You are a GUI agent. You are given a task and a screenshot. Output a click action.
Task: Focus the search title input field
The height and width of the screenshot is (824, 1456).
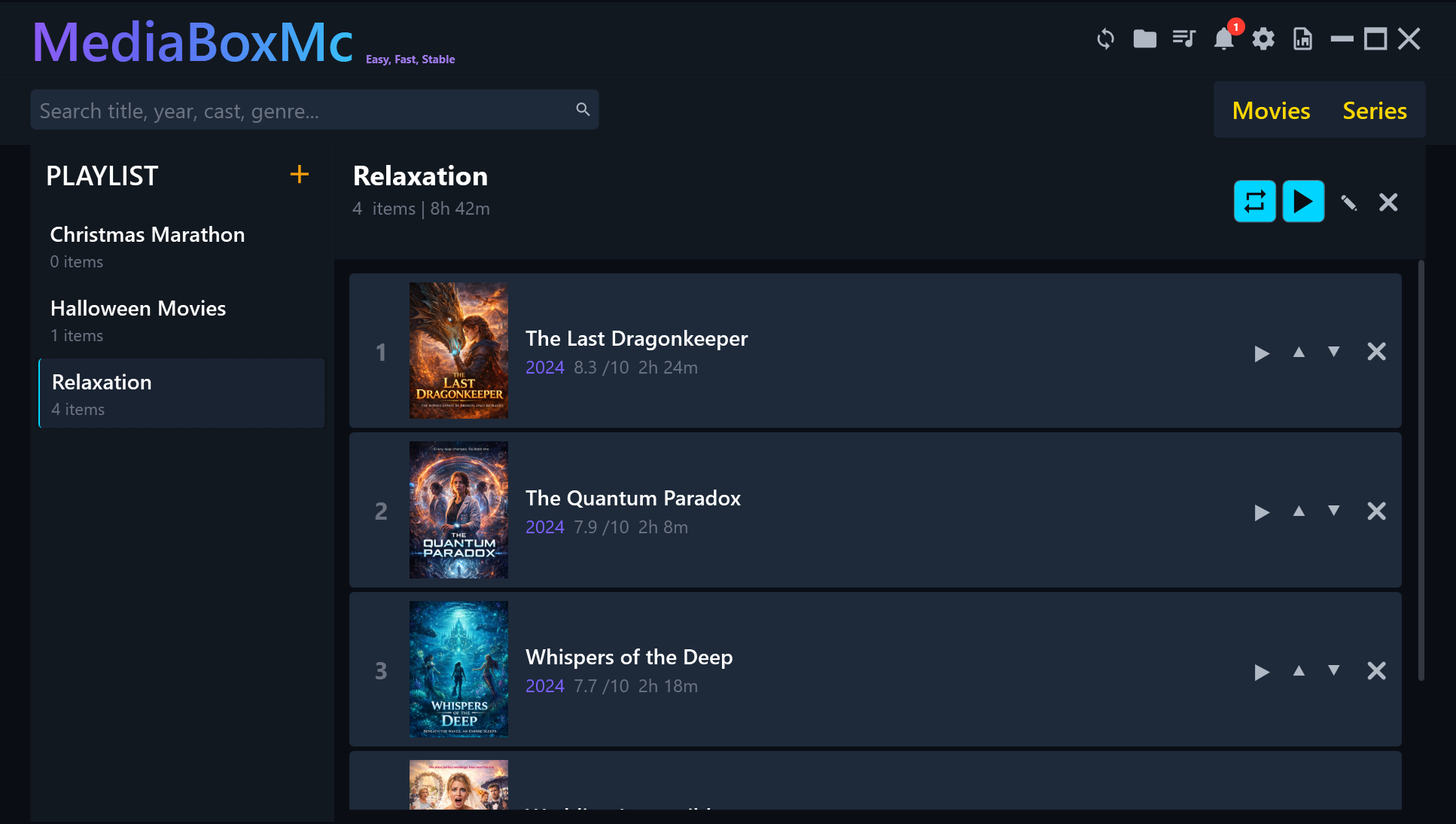click(x=301, y=111)
